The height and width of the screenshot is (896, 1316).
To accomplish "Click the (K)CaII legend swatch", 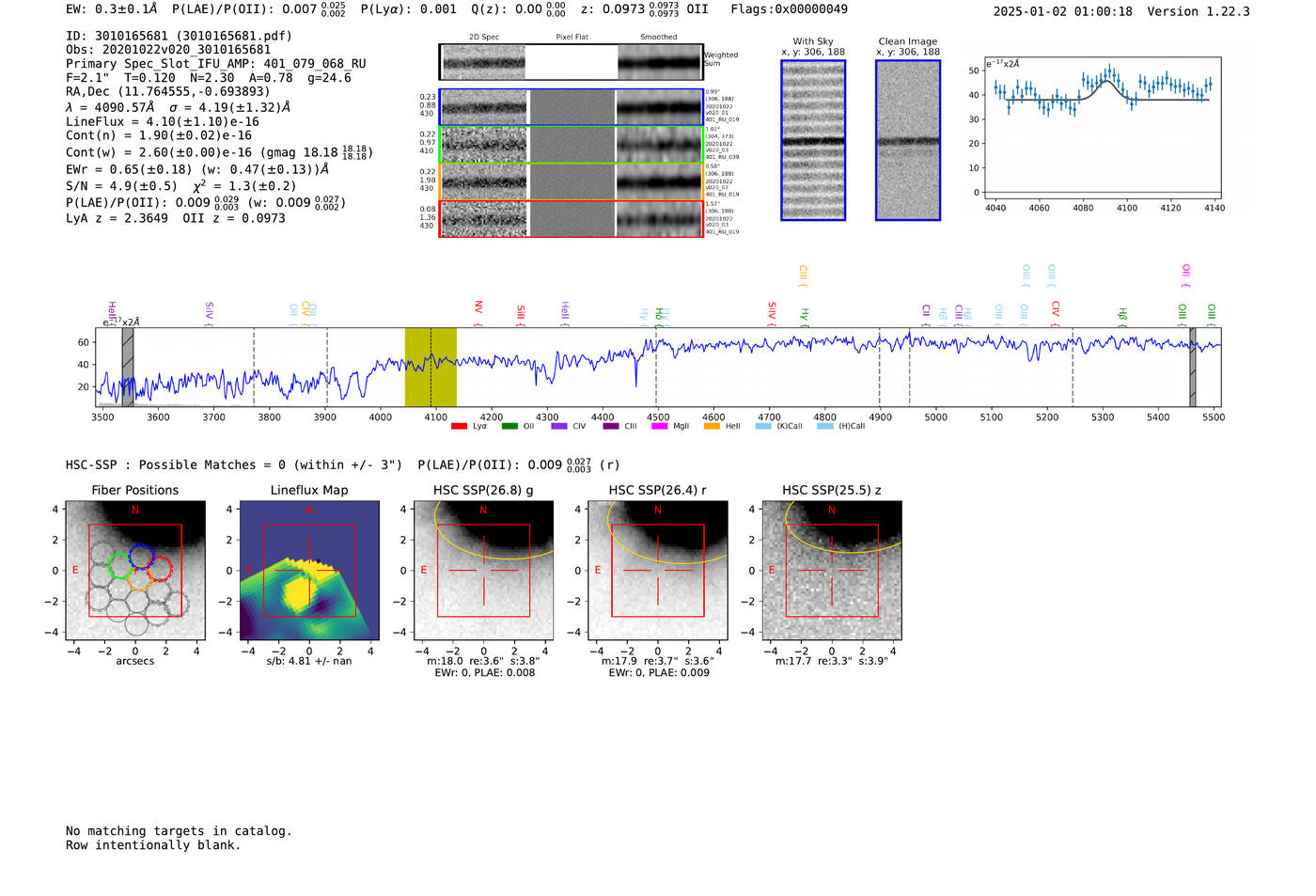I will pyautogui.click(x=763, y=426).
